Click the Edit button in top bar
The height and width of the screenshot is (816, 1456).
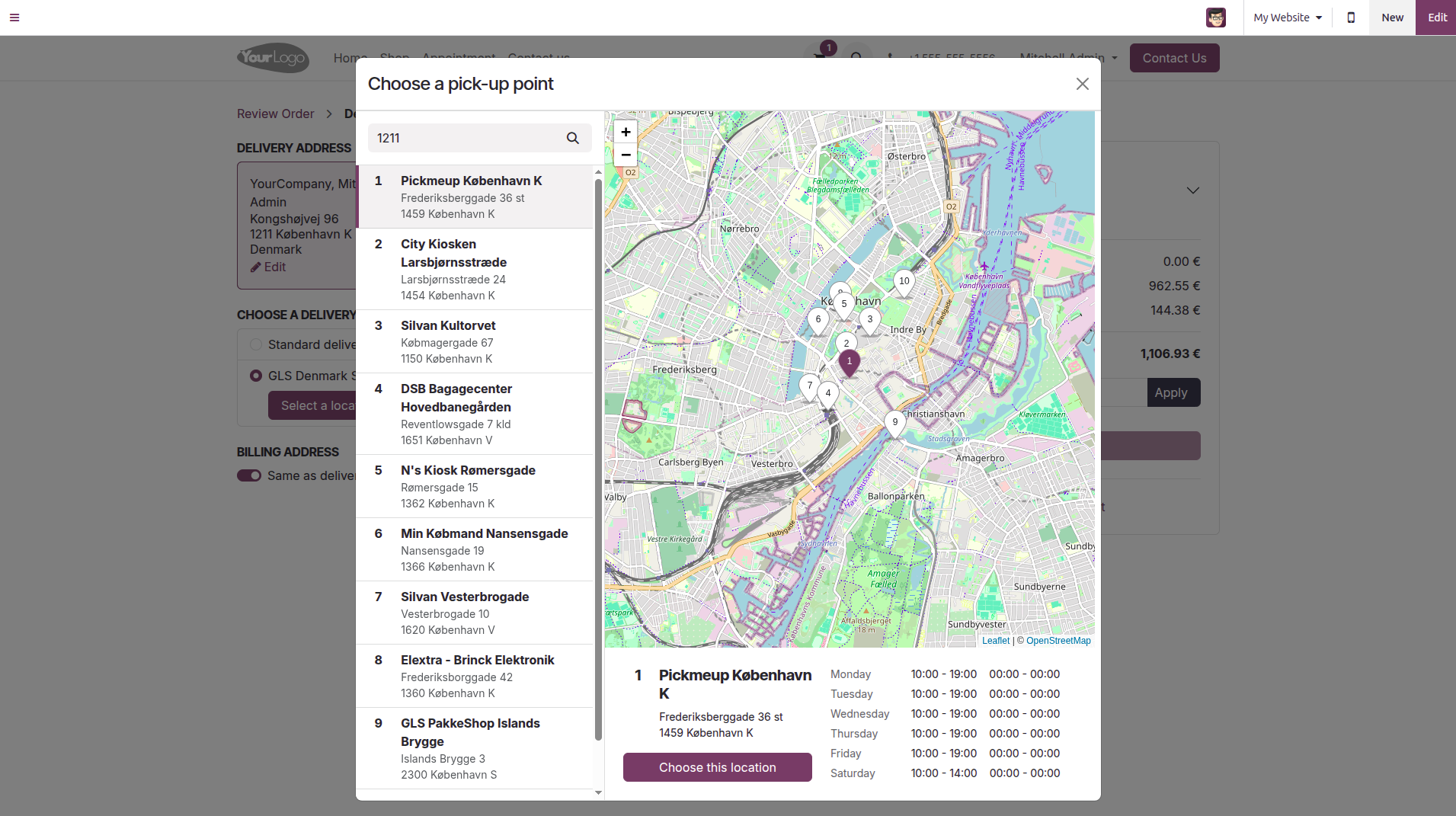1437,18
